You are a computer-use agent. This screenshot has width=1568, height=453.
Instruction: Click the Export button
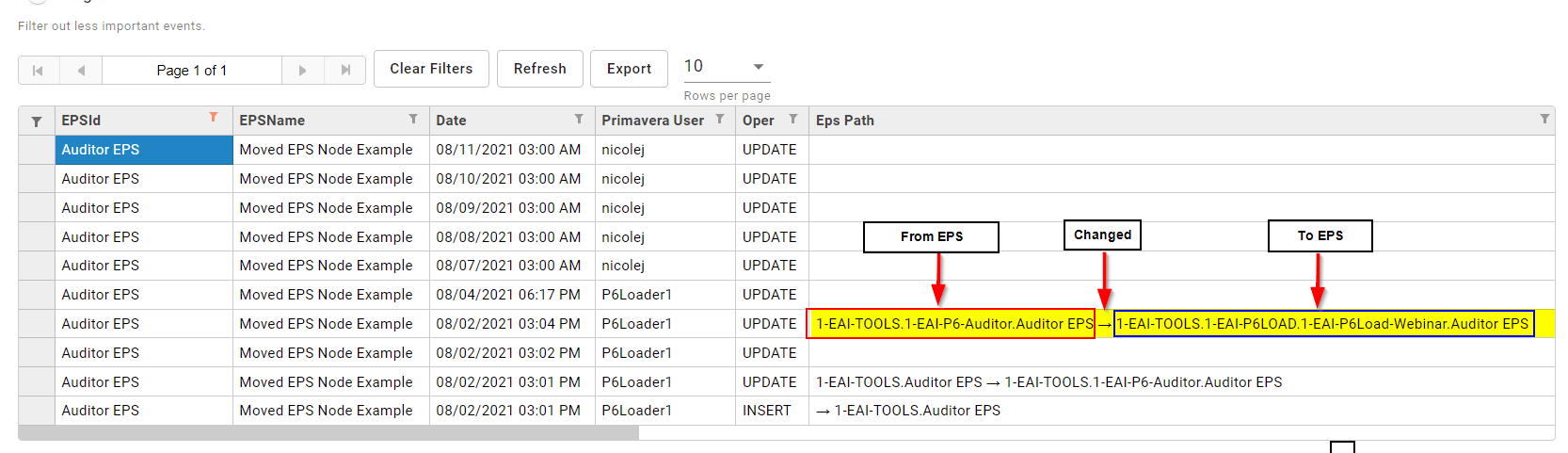point(629,69)
